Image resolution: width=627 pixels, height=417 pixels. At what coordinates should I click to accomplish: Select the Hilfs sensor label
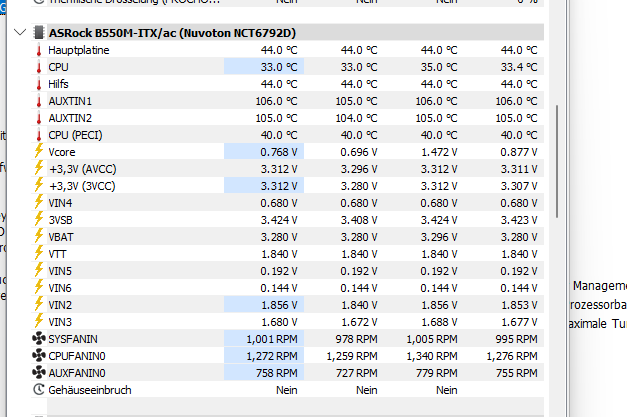pos(58,84)
